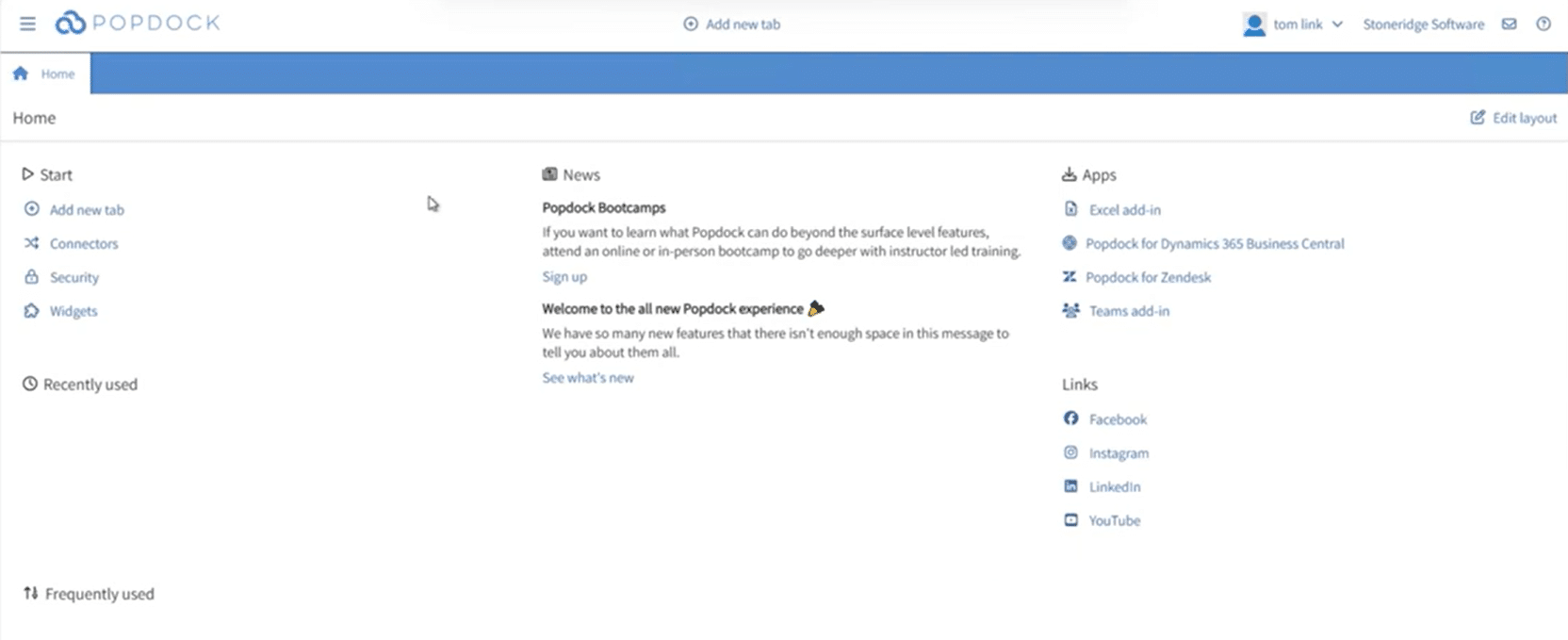Click the user avatar icon

coord(1253,25)
